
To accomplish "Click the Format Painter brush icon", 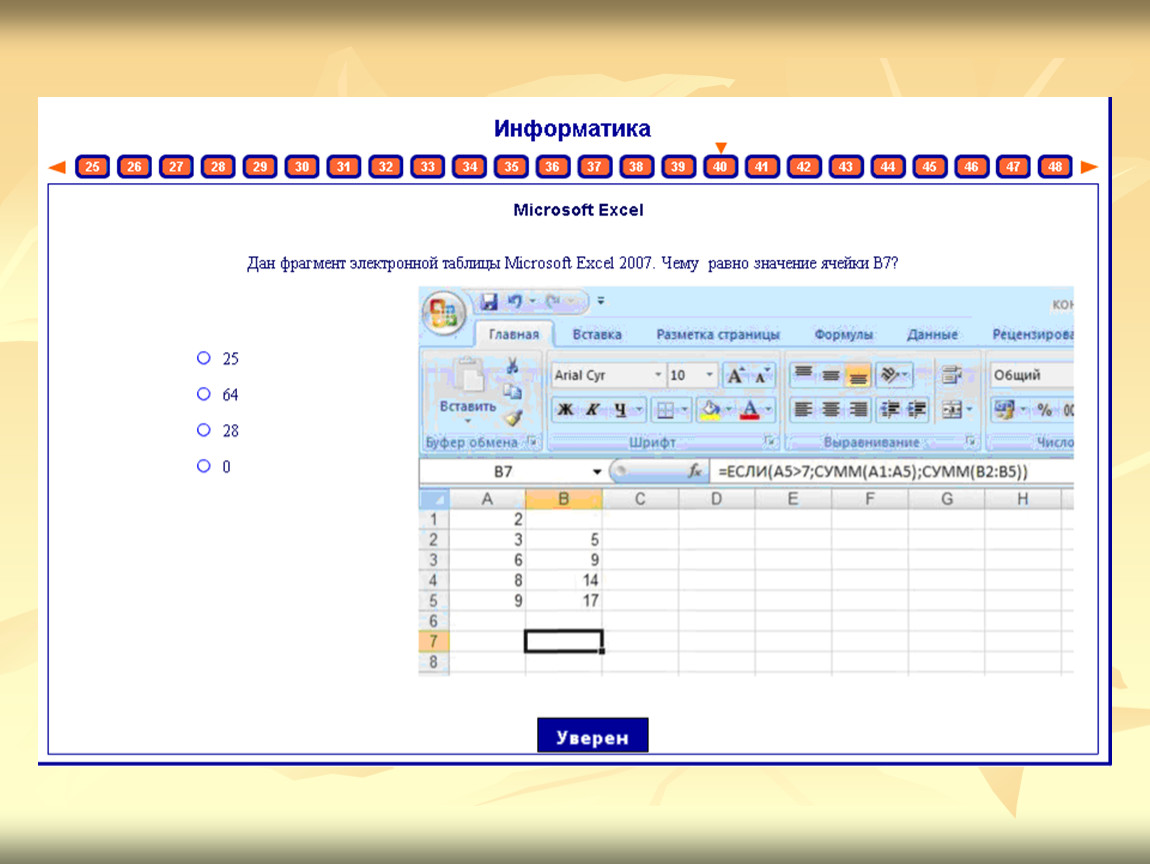I will click(512, 418).
